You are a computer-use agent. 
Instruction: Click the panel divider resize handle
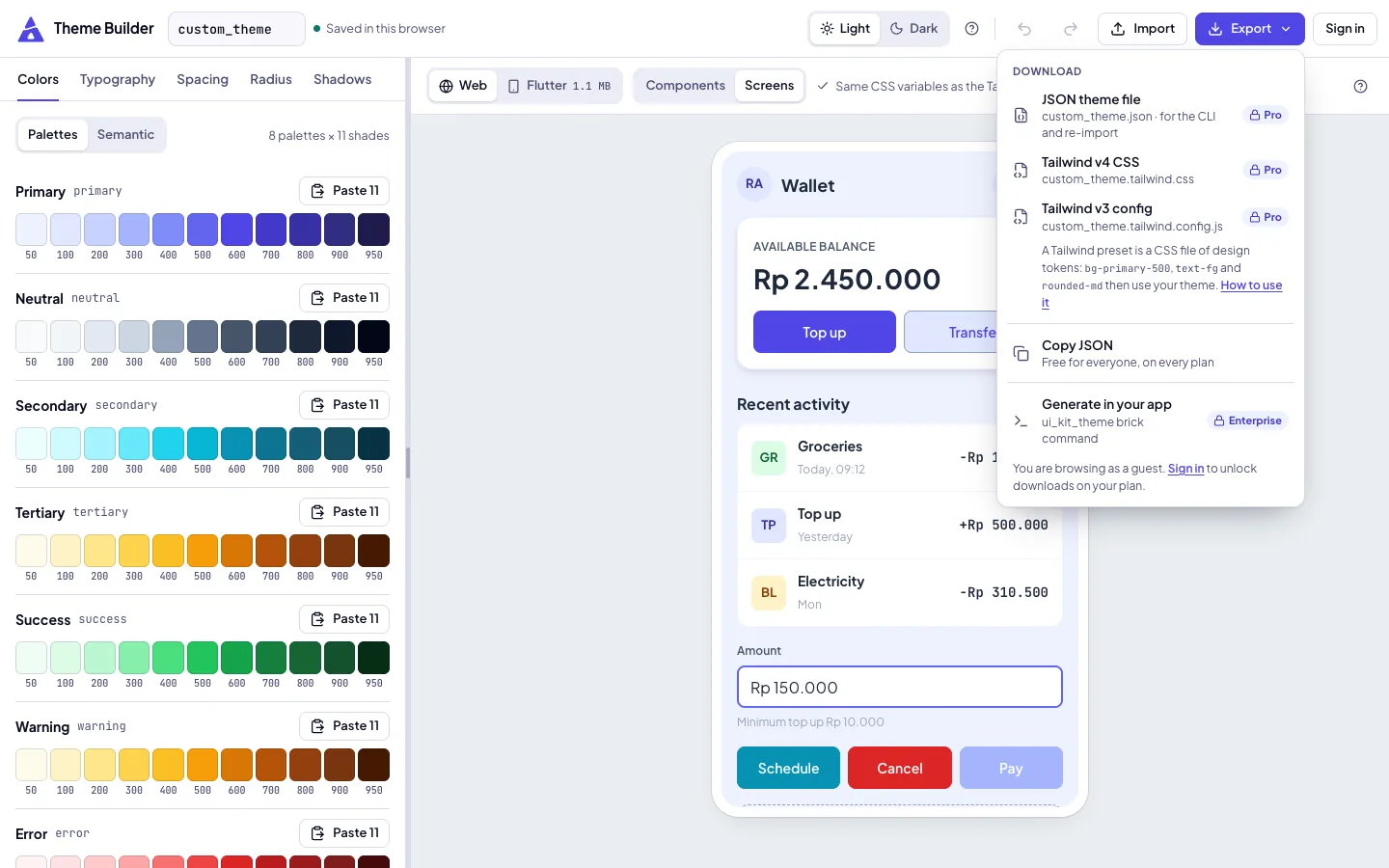point(408,463)
